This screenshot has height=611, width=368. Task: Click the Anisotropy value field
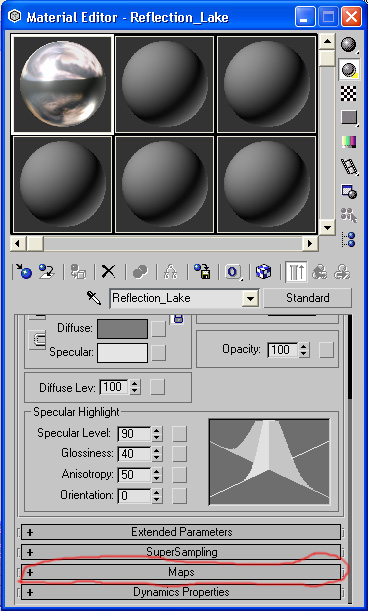point(134,475)
